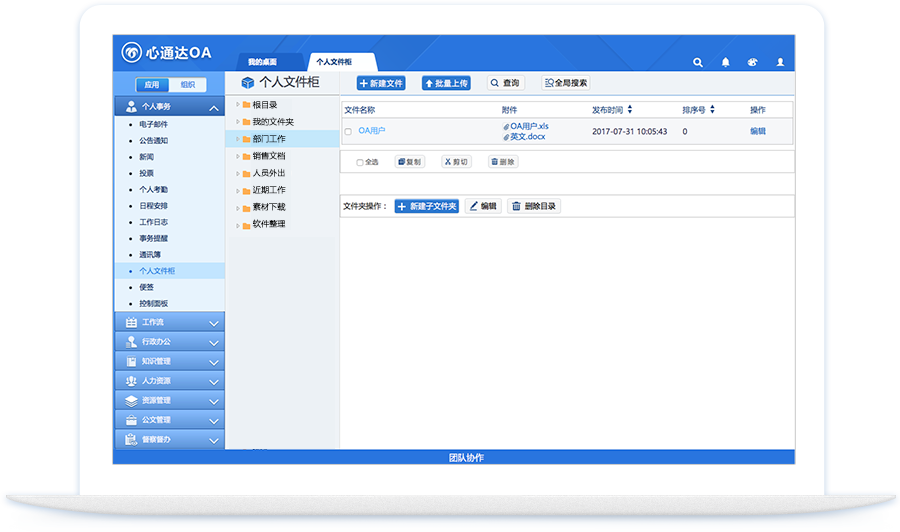Click the 公文管理 briefcase icon

(131, 420)
